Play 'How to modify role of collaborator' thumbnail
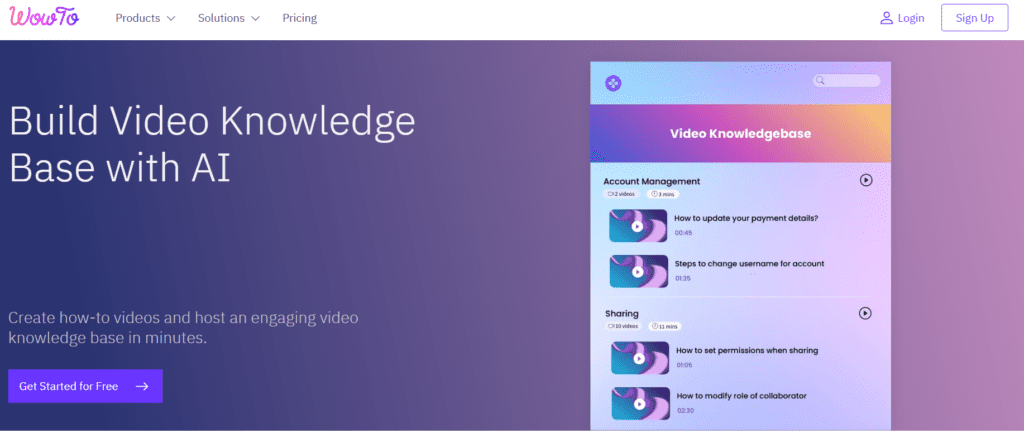This screenshot has width=1024, height=438. pyautogui.click(x=638, y=403)
